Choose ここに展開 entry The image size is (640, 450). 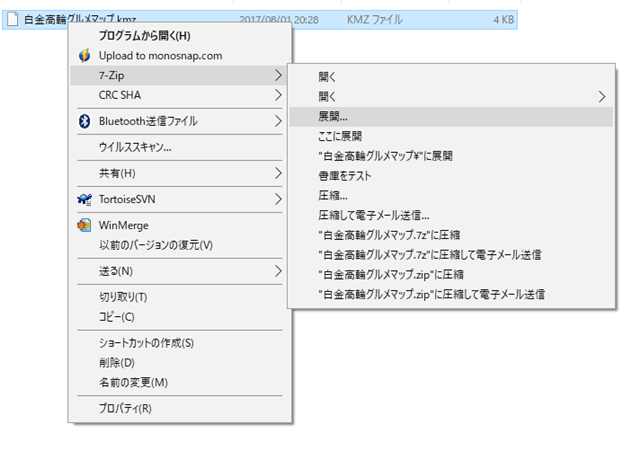coord(451,136)
